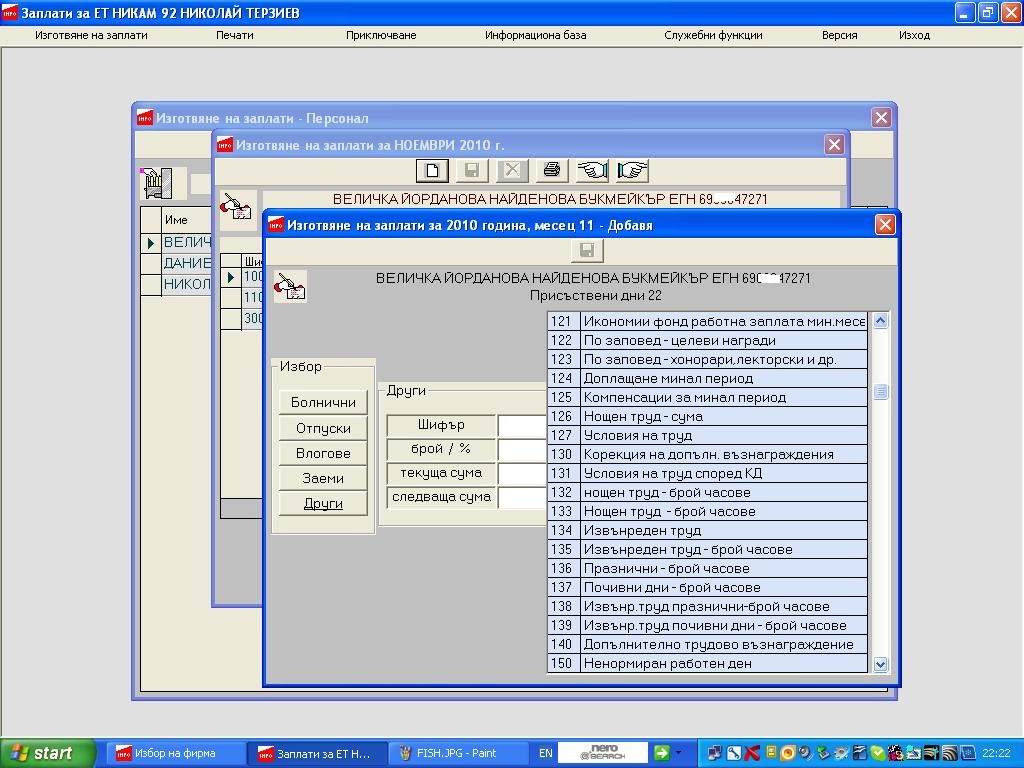
Task: Click the Windows start button
Action: tap(47, 753)
